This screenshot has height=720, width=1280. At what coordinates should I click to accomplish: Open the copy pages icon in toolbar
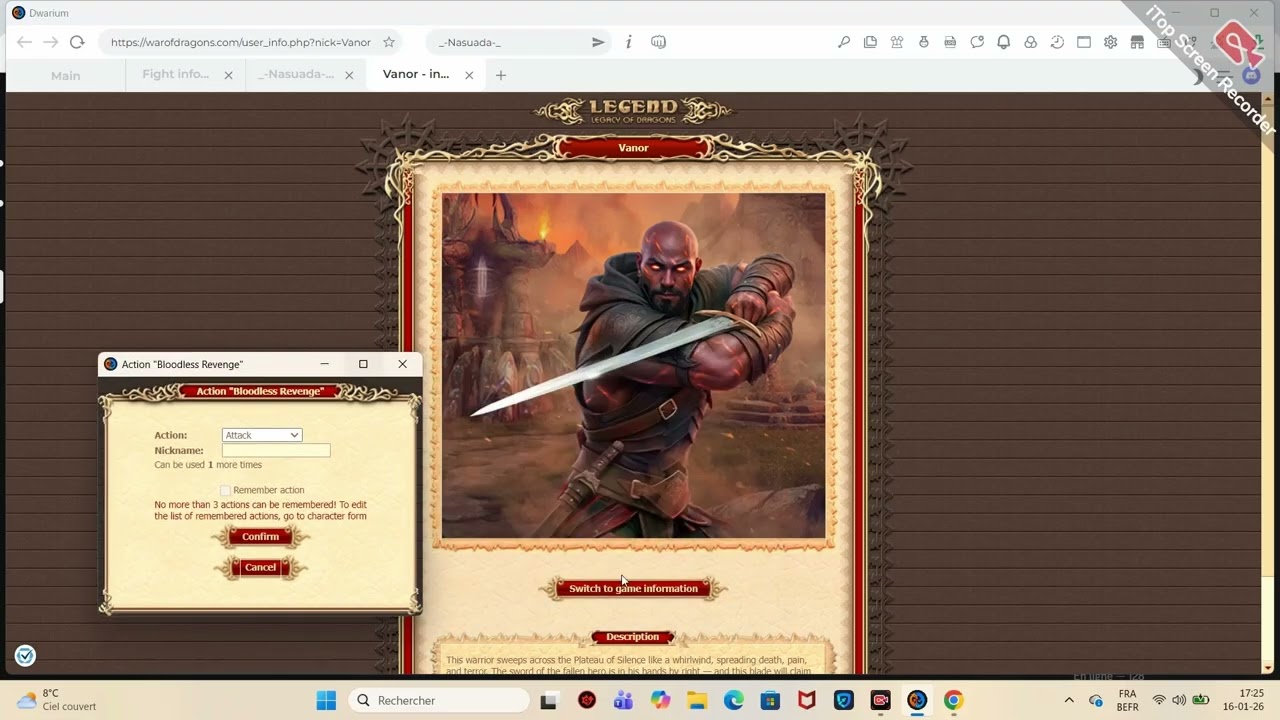click(870, 42)
